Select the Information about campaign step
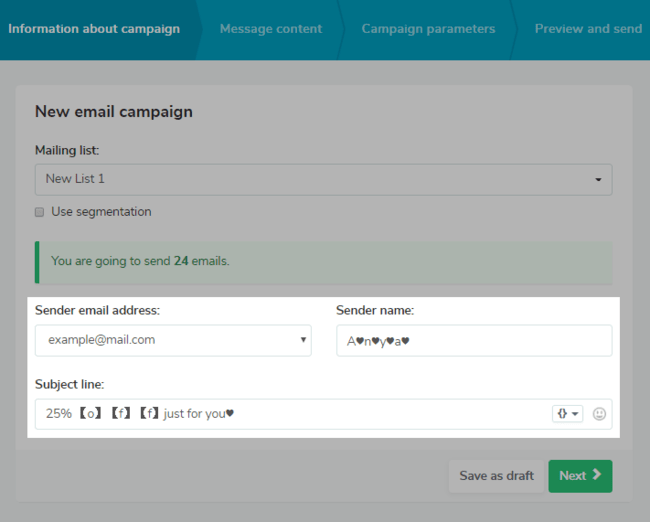 [x=94, y=29]
